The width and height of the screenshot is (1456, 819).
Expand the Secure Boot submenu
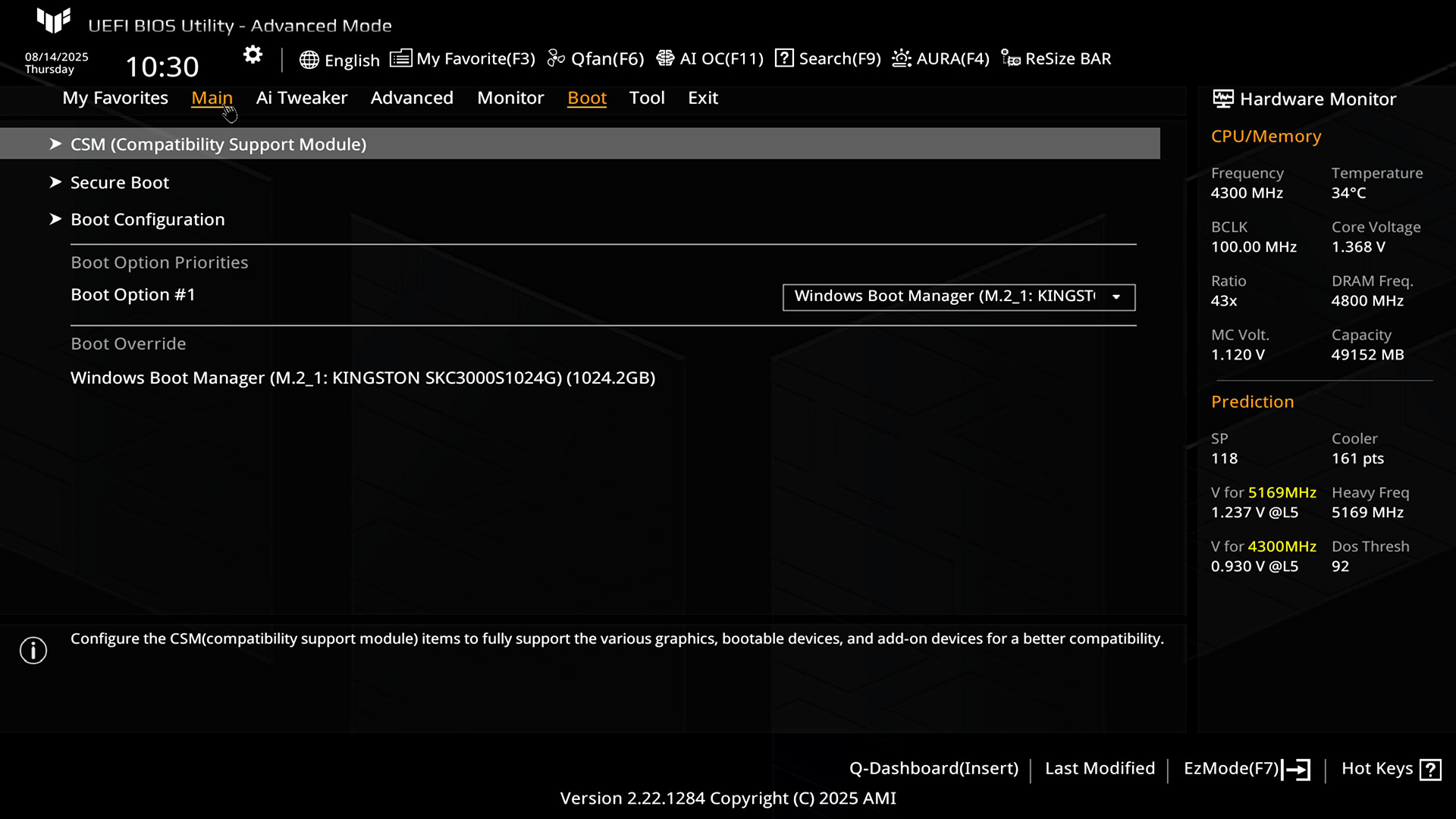pos(120,183)
